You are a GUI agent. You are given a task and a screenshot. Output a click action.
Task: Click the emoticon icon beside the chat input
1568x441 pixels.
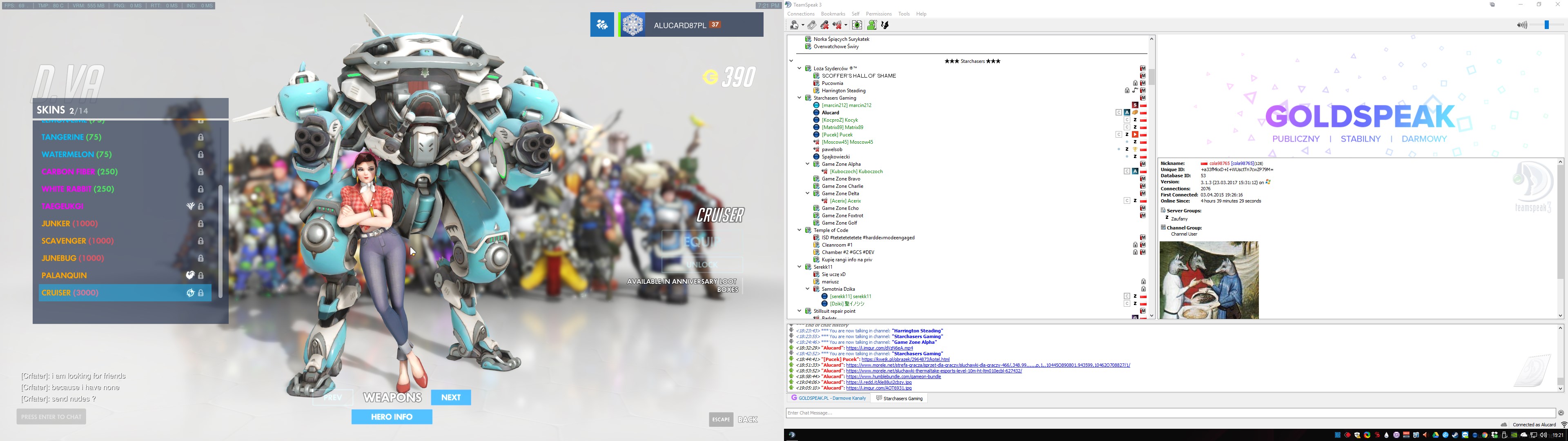click(1560, 413)
